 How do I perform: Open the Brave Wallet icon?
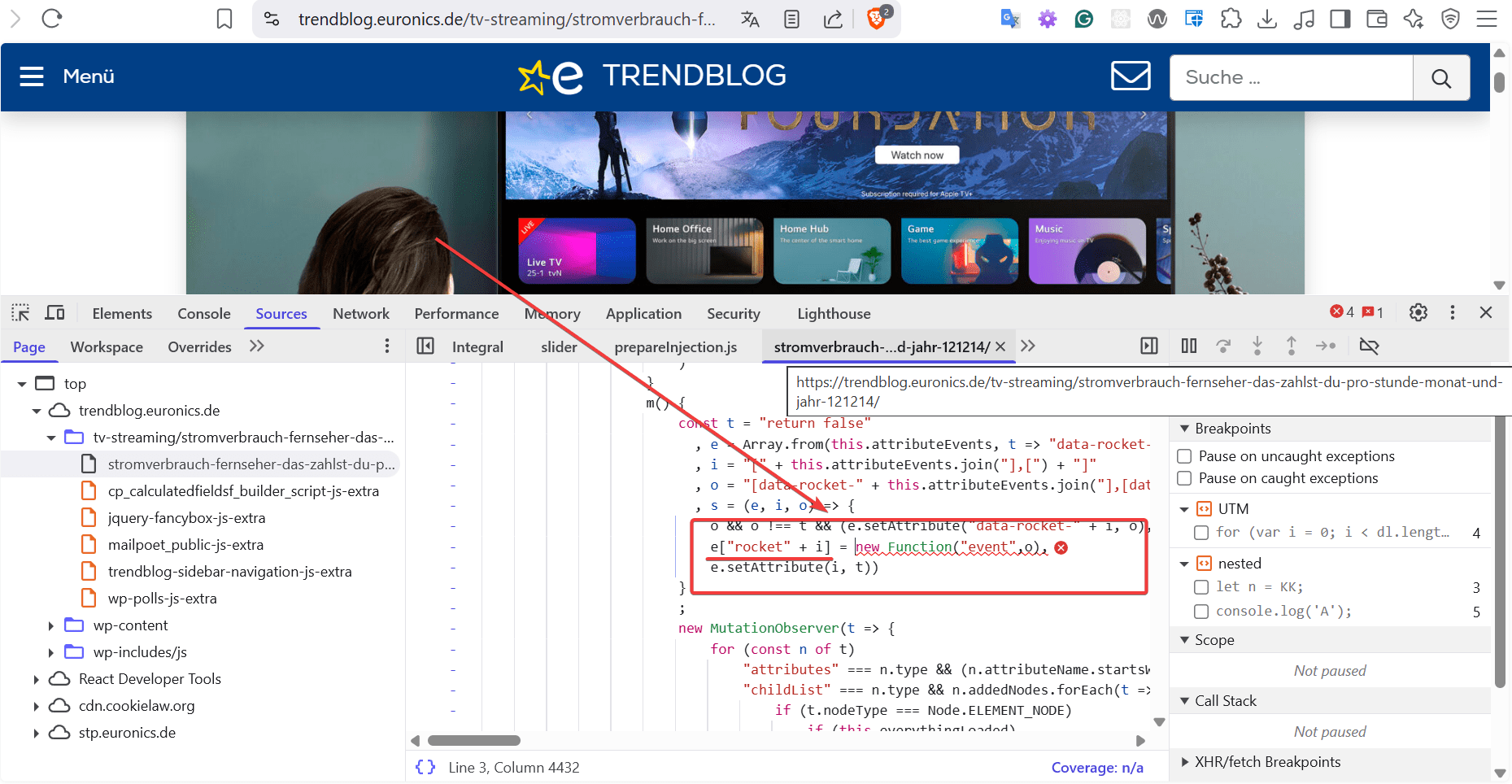1377,19
